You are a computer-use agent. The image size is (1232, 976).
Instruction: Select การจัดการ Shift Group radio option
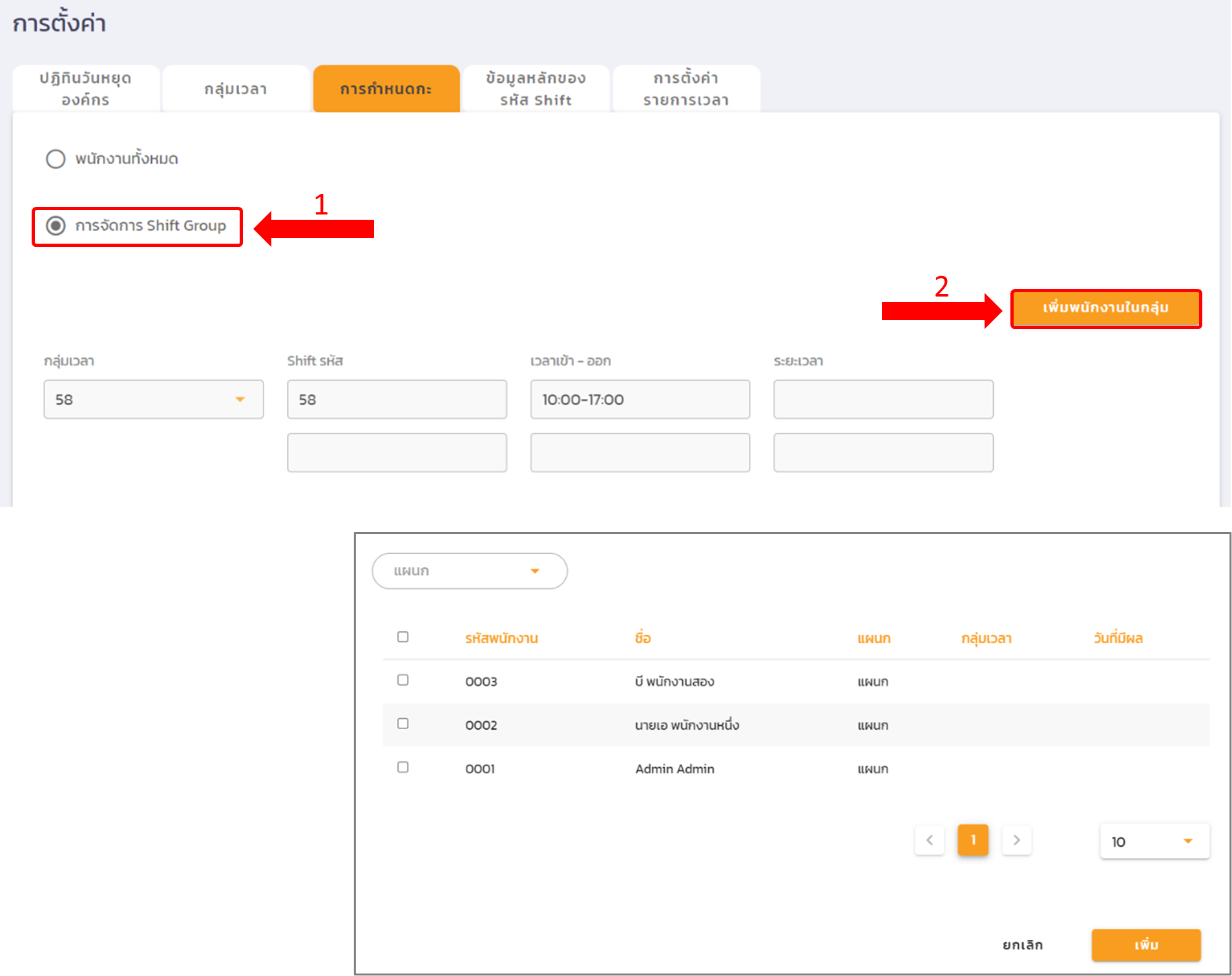[x=56, y=226]
